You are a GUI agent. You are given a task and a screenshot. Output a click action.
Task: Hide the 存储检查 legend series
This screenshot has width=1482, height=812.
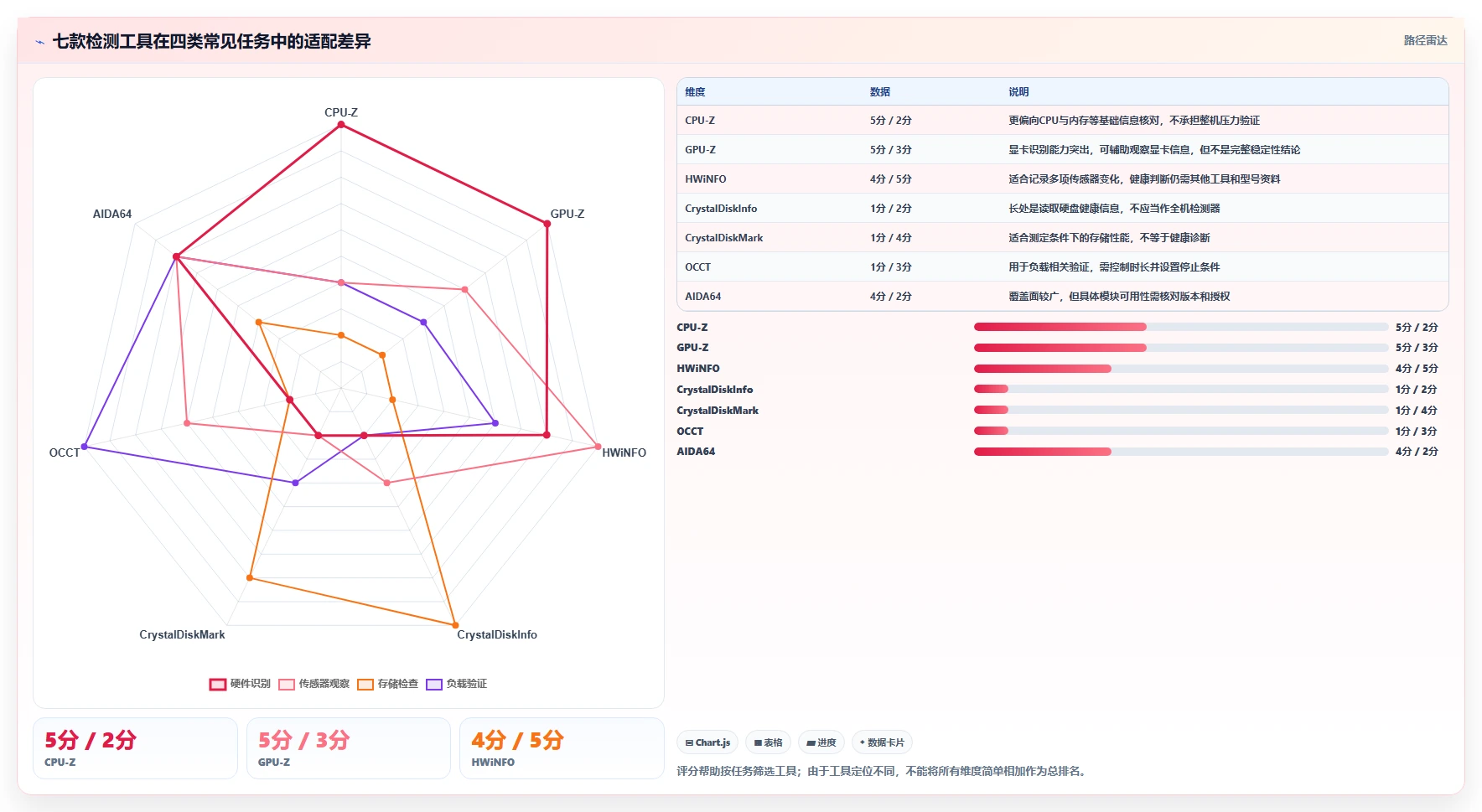tap(387, 684)
